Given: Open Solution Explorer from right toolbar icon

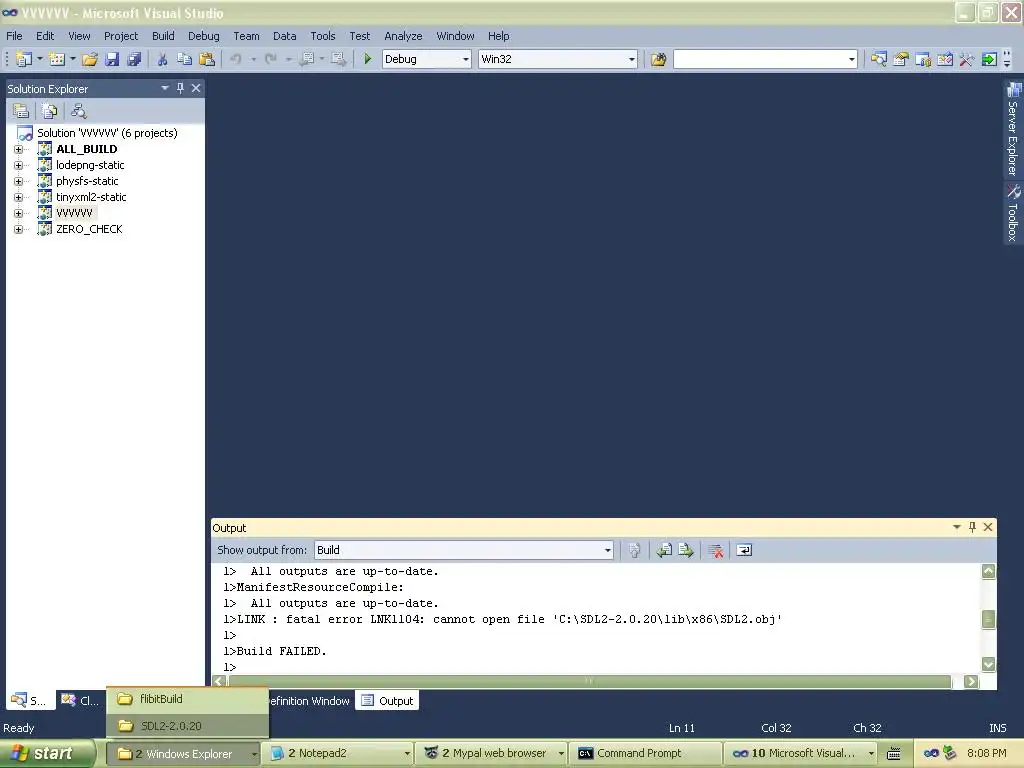Looking at the screenshot, I should click(x=879, y=59).
